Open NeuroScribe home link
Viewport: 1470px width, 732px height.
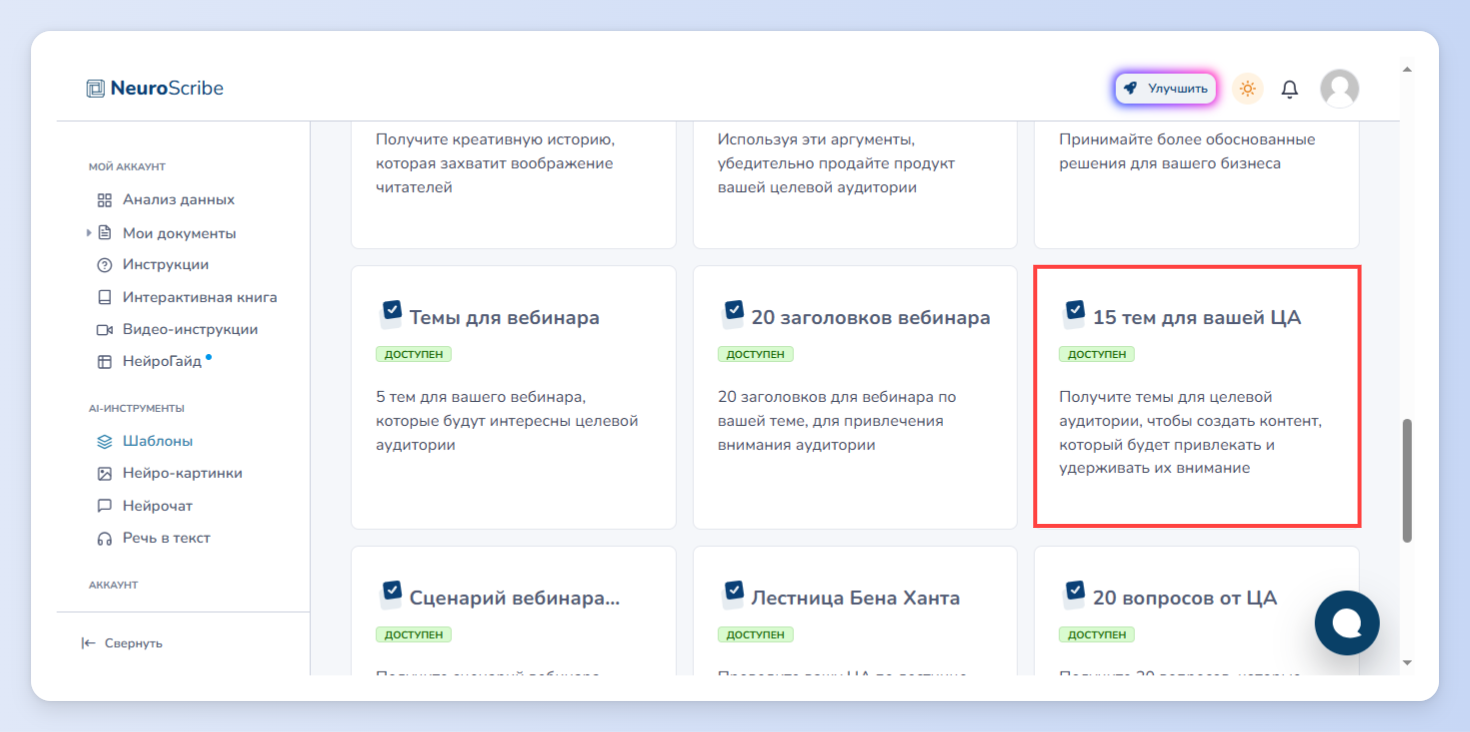pyautogui.click(x=155, y=88)
